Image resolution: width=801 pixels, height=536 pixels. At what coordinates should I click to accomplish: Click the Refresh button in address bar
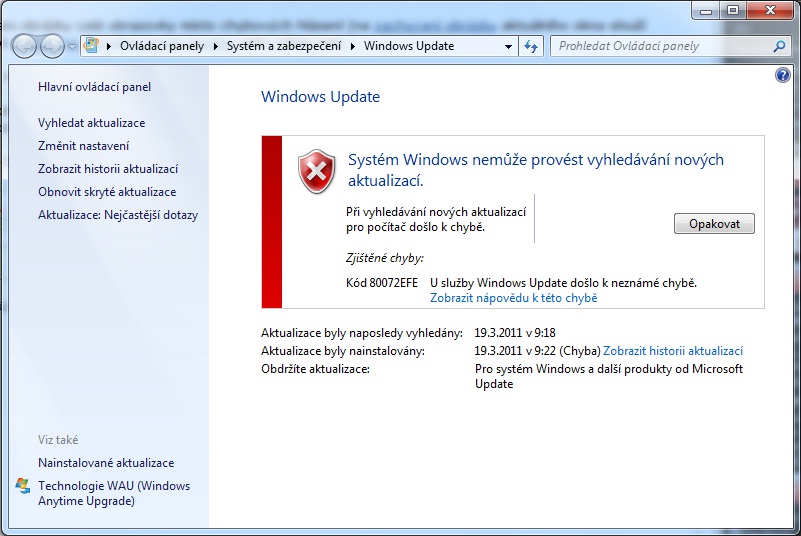[x=531, y=46]
